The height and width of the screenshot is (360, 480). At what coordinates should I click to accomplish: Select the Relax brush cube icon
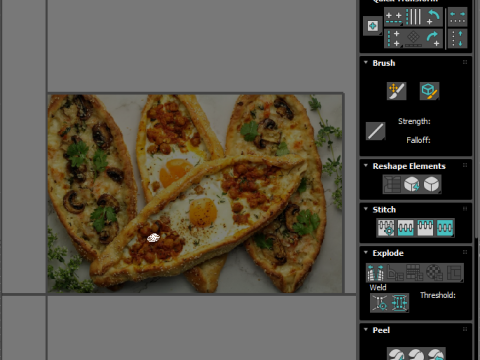click(429, 91)
